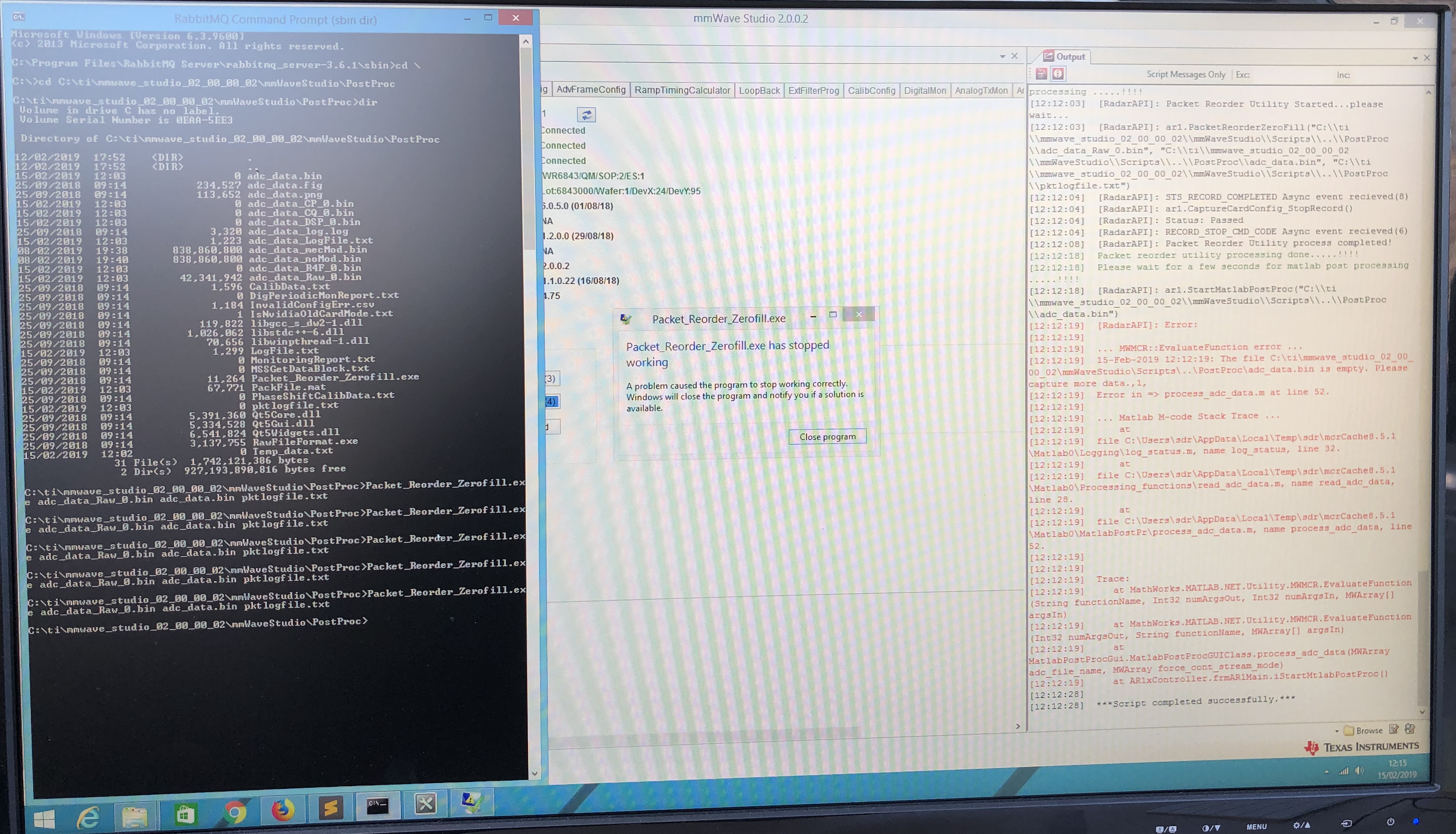Click the Packet_Reorder_Zerofill.exe directory listing line
Screen dimensions: 1456x834
pos(220,378)
